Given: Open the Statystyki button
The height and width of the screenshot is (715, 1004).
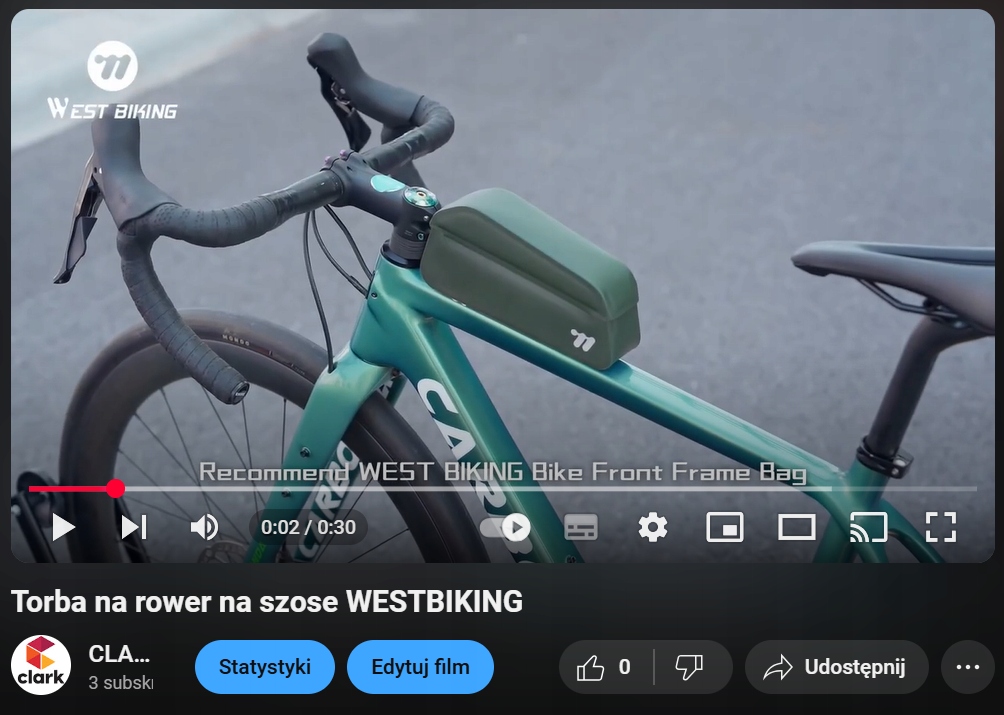Looking at the screenshot, I should point(264,667).
